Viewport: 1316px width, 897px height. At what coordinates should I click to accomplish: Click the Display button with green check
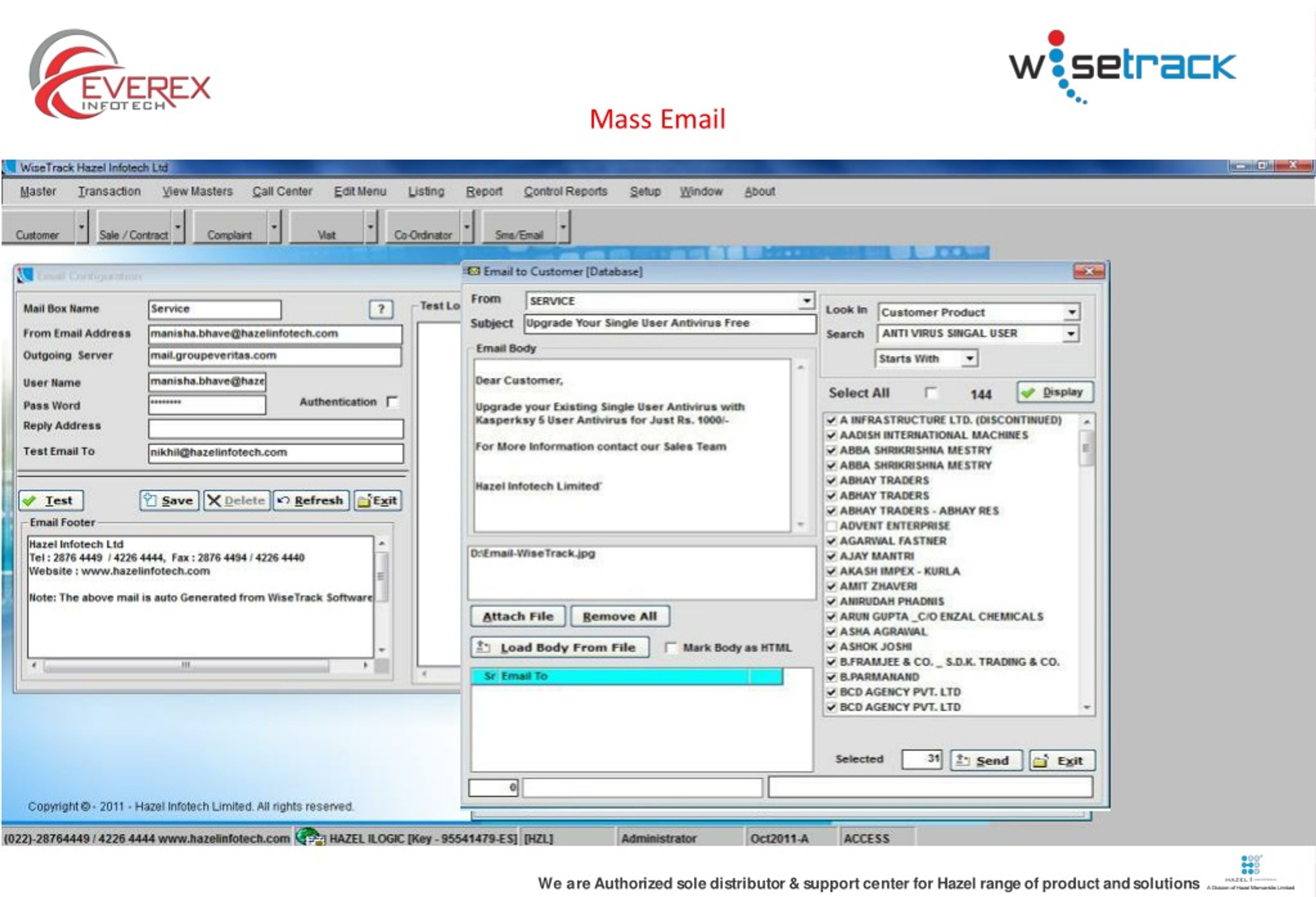1054,392
